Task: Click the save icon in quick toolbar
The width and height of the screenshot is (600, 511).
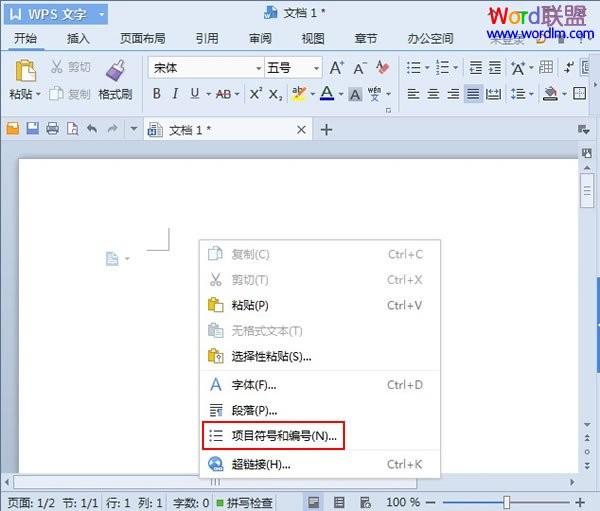Action: (32, 129)
